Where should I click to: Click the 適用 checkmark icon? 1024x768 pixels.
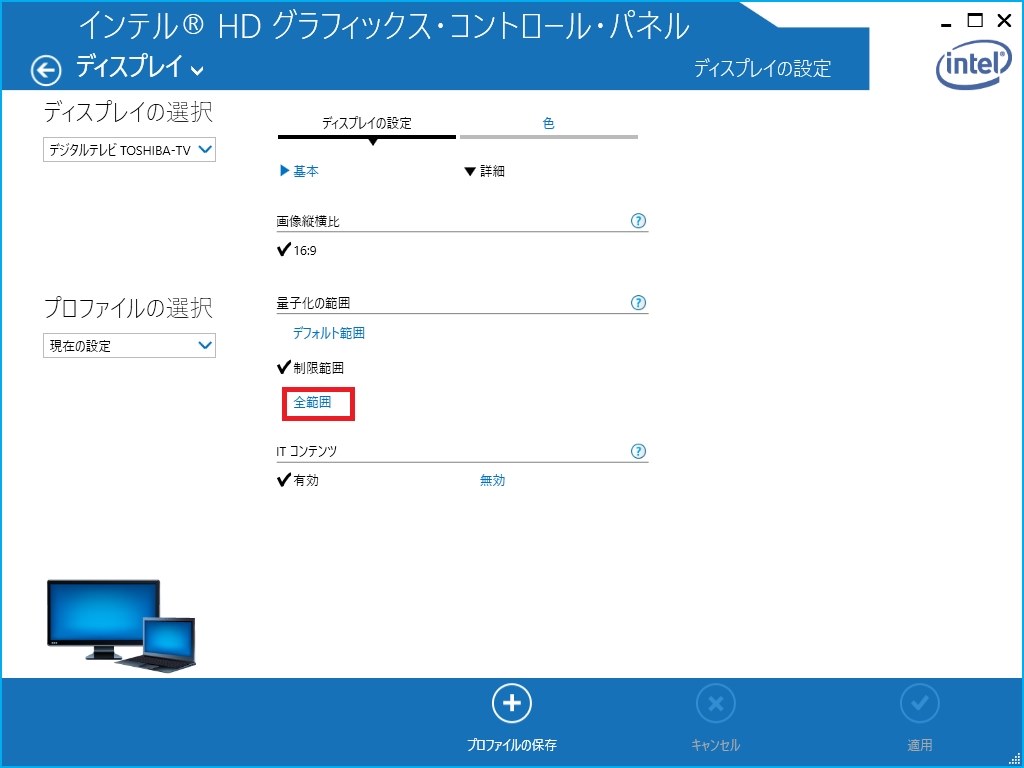920,703
